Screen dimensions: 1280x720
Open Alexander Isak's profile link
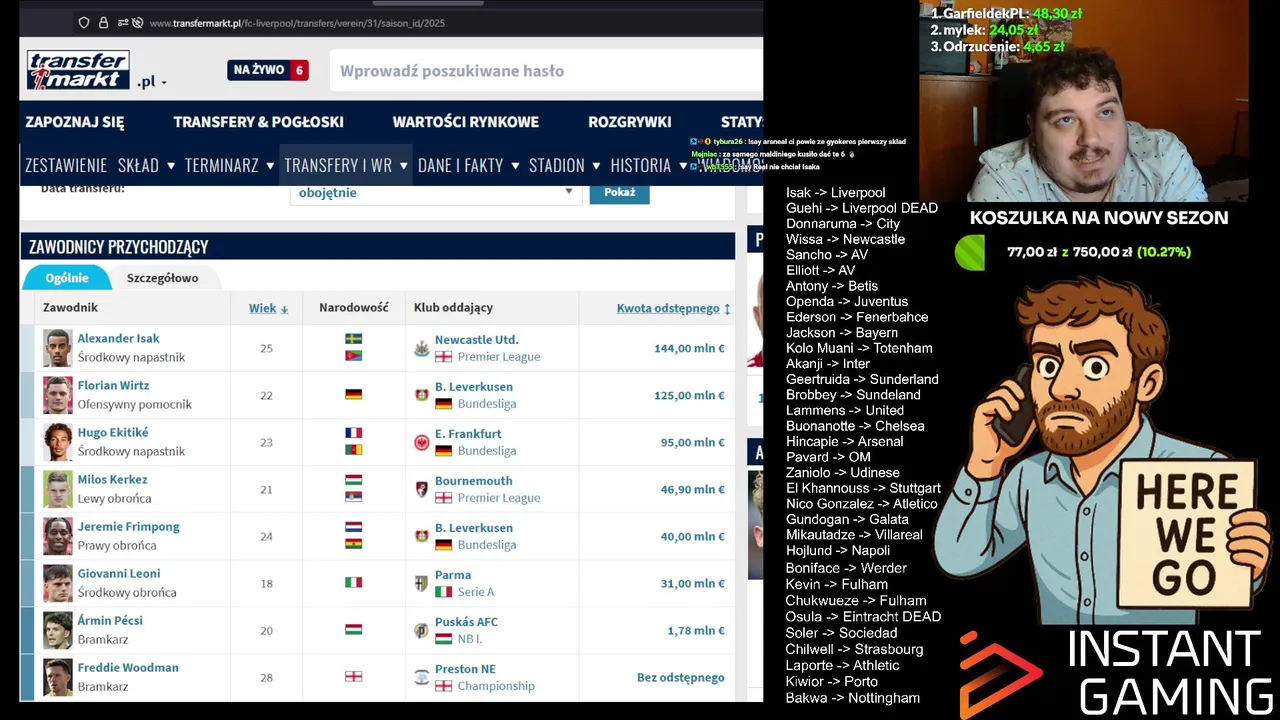118,339
